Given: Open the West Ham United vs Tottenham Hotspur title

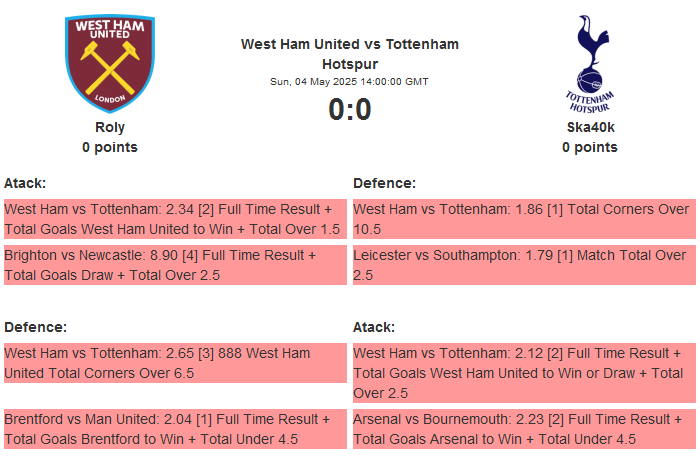Looking at the screenshot, I should click(x=350, y=54).
